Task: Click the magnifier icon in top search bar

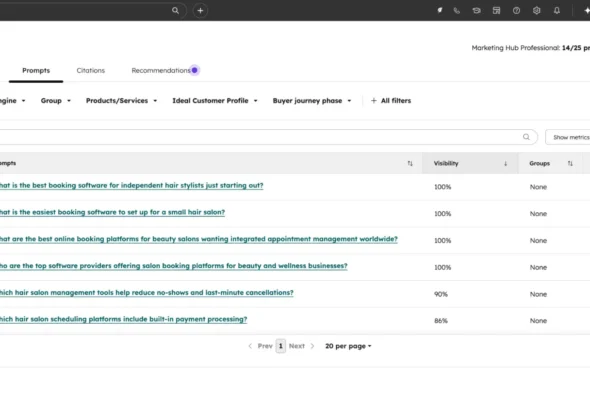Action: 175,10
